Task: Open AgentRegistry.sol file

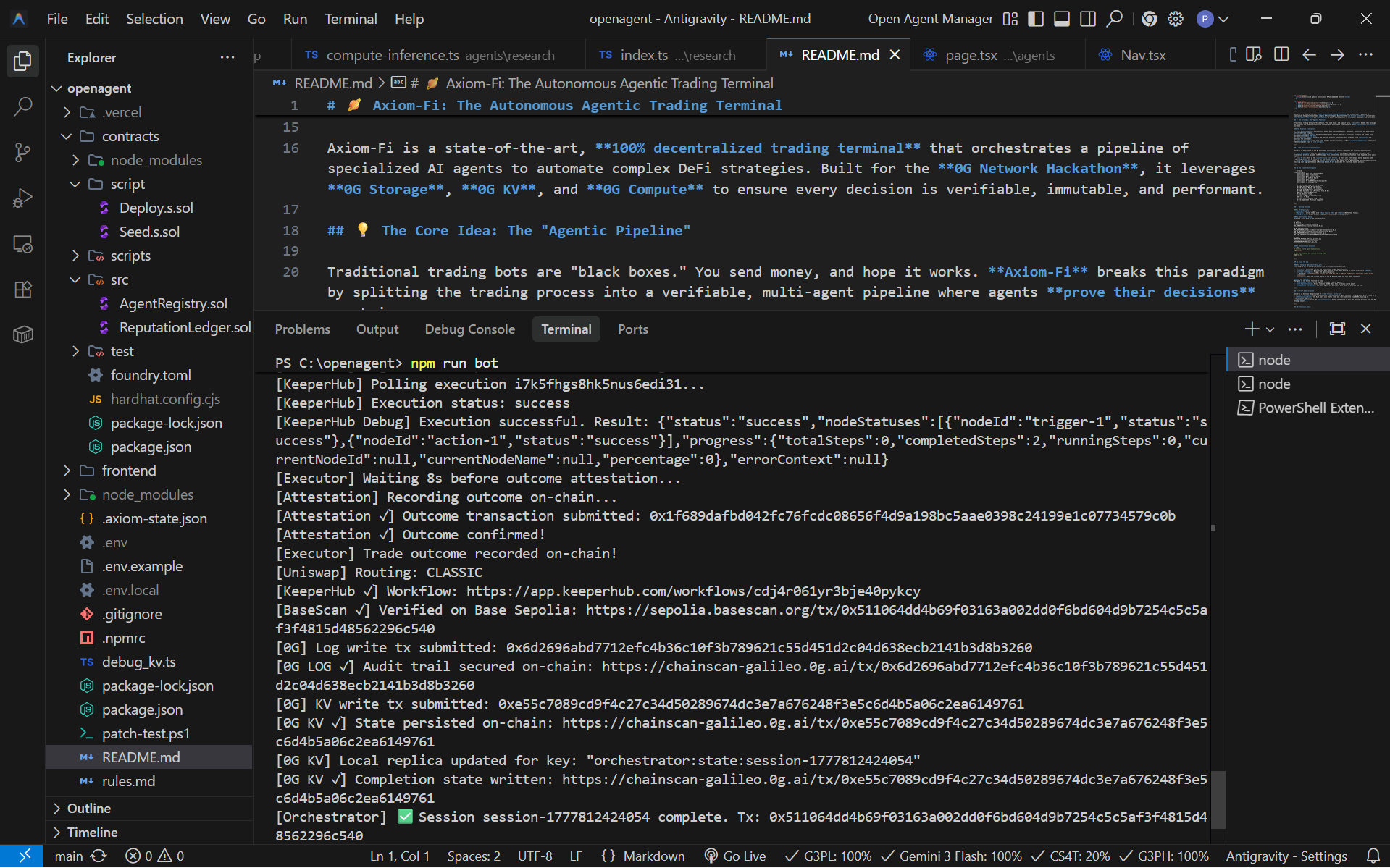Action: (x=173, y=303)
